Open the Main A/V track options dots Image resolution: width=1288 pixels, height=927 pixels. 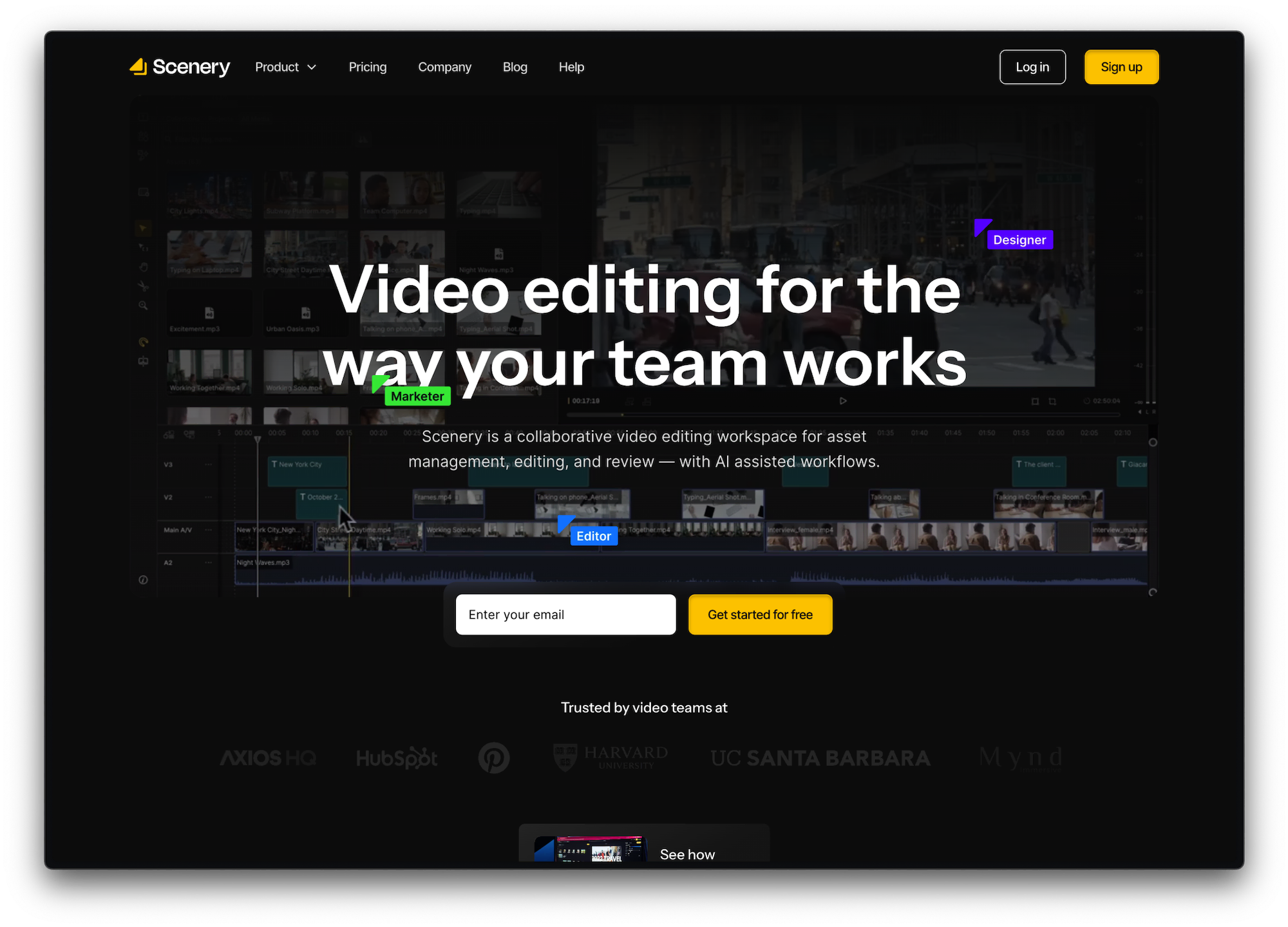point(208,530)
